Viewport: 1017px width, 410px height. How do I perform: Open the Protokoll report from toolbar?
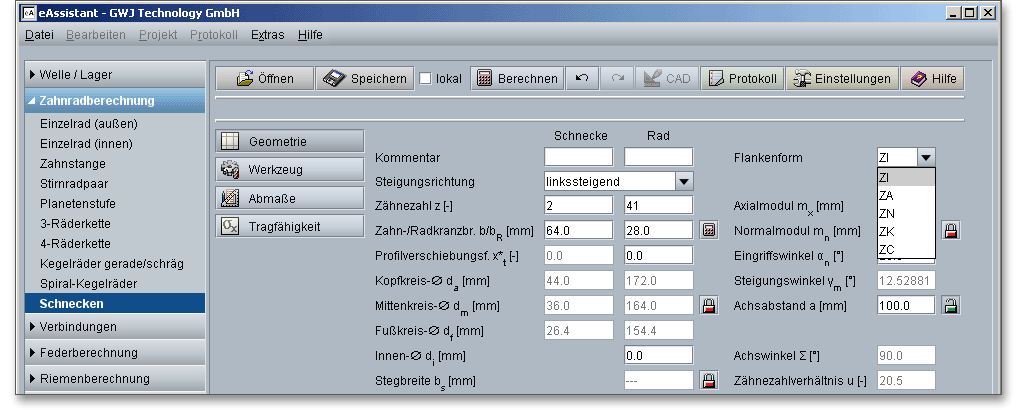(x=742, y=79)
